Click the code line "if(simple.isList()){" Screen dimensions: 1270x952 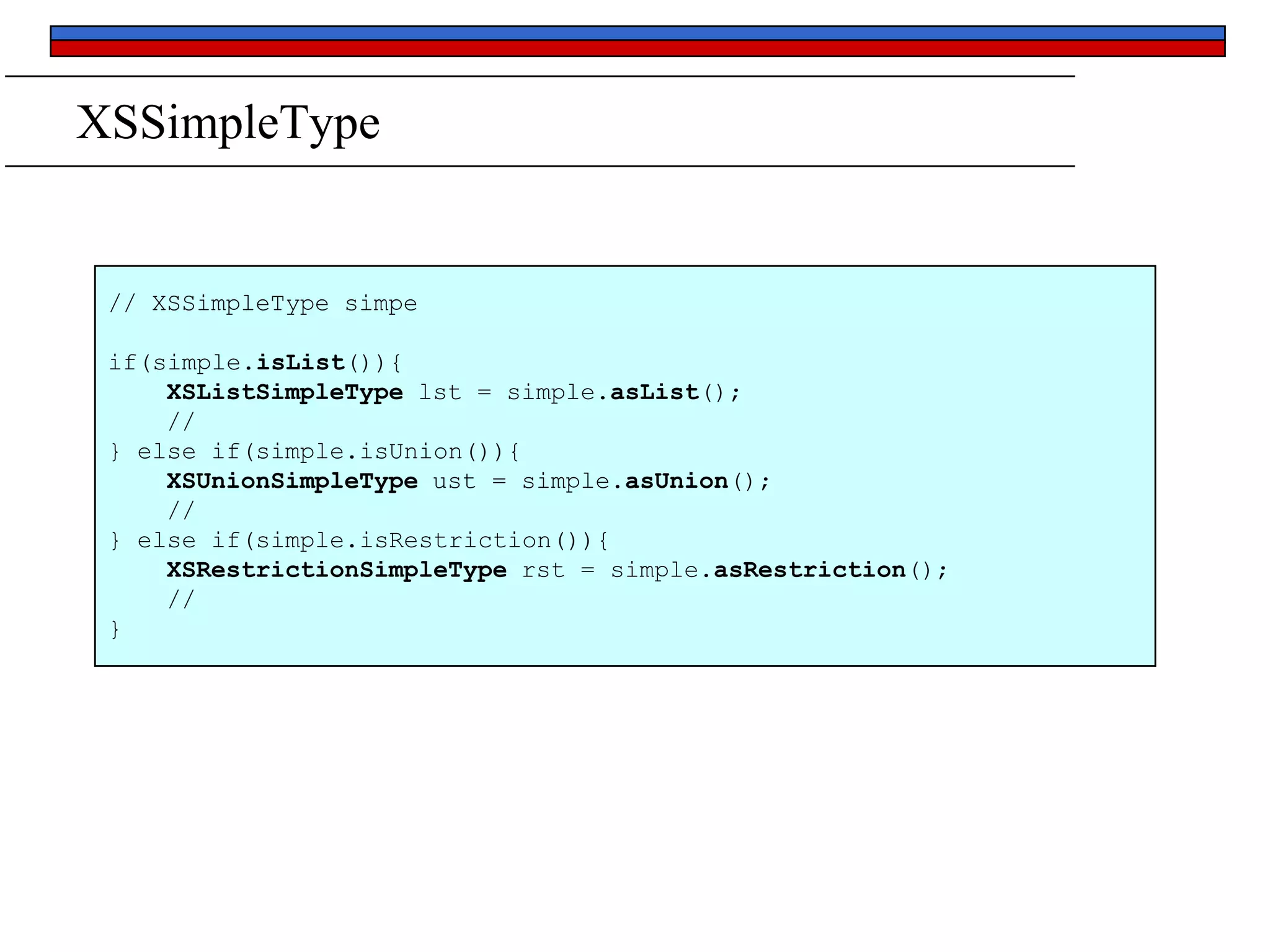click(255, 363)
